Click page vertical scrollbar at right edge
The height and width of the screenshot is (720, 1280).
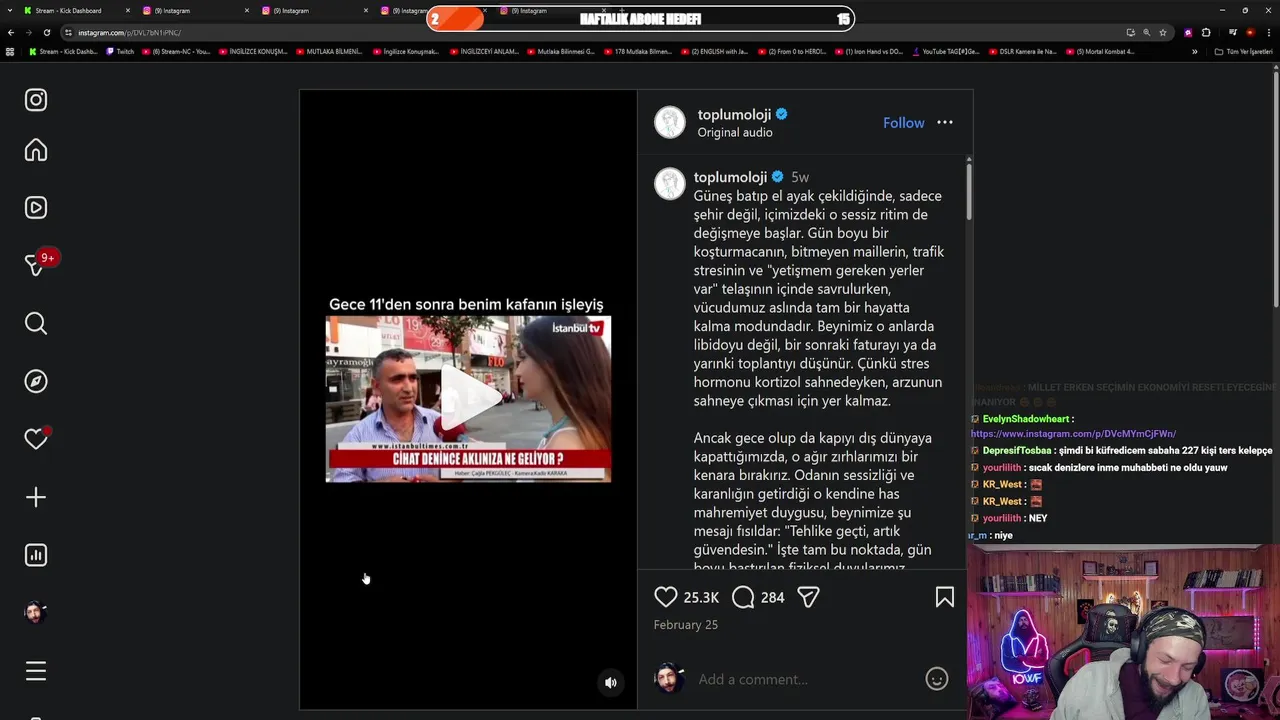1275,190
